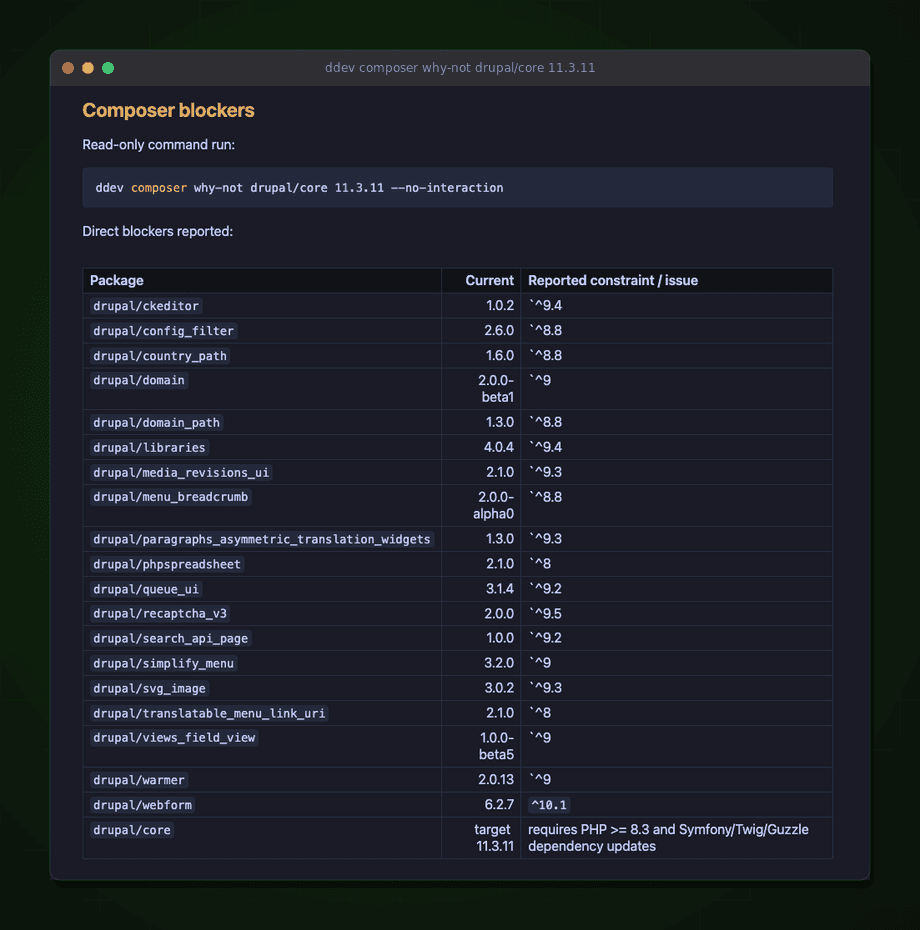
Task: Select the drupal/libraries package tag
Action: click(x=149, y=448)
